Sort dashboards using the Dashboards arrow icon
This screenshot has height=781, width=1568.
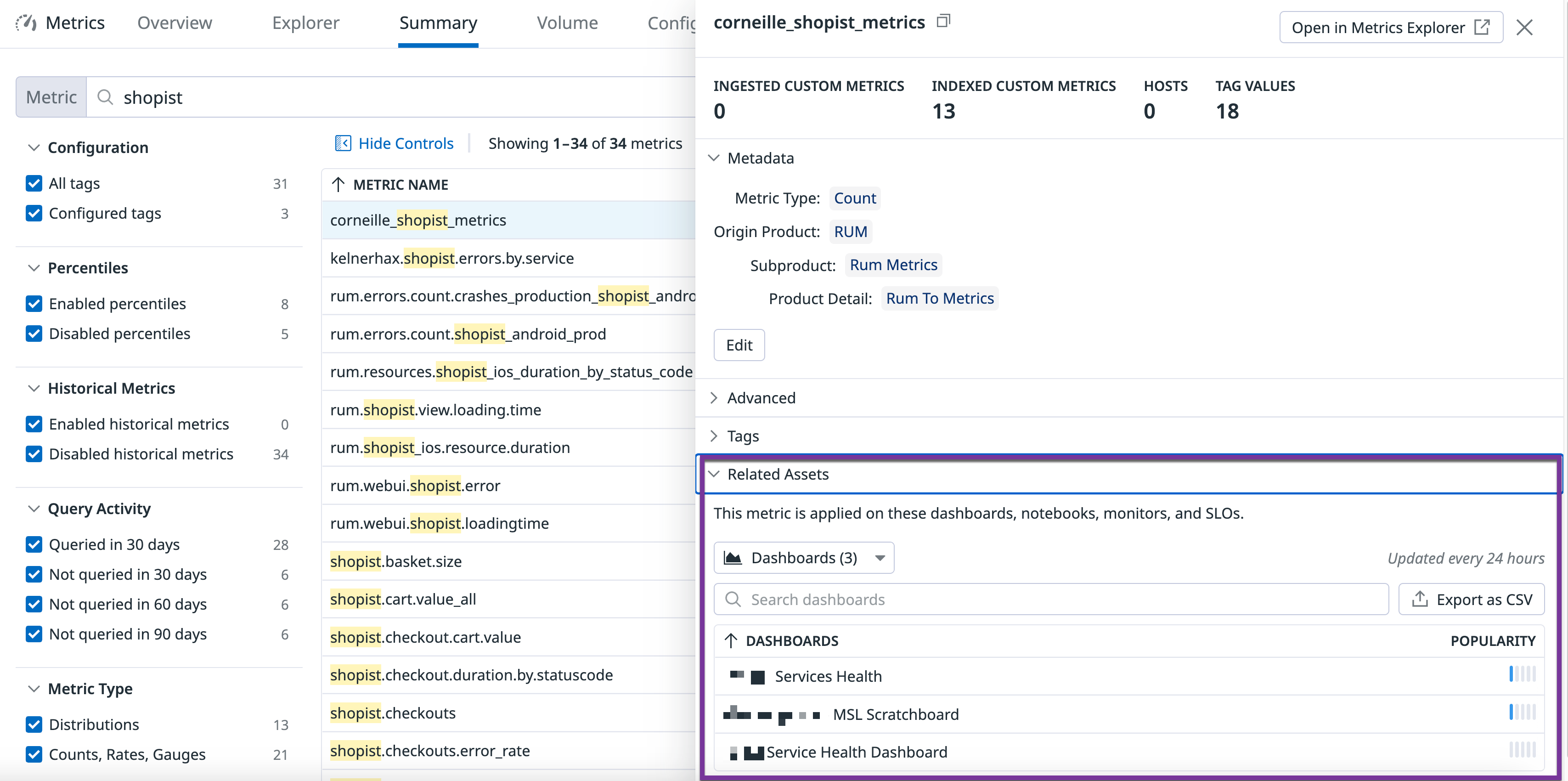[x=731, y=640]
